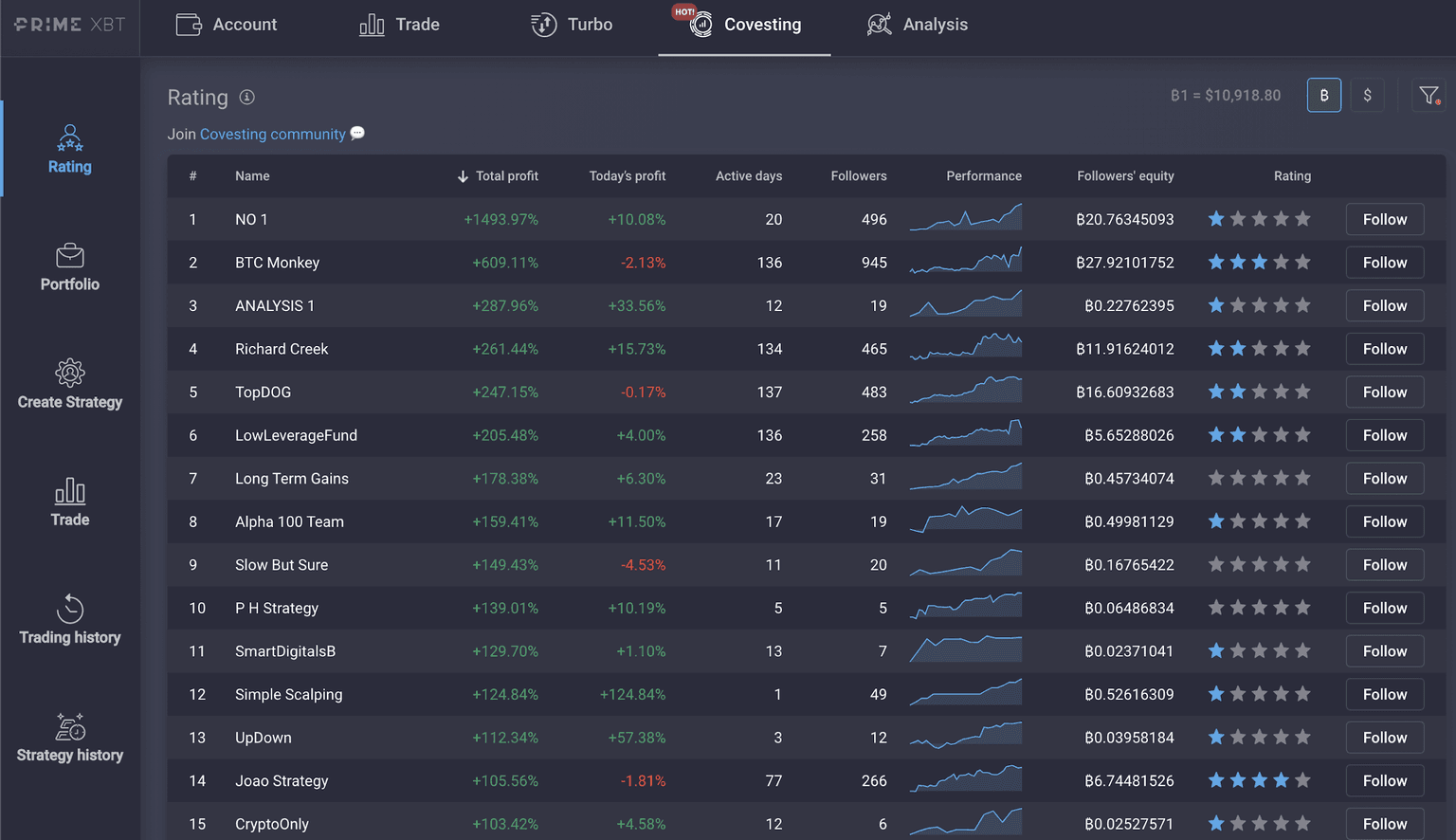
Task: Open the Covesting community link
Action: pyautogui.click(x=272, y=134)
